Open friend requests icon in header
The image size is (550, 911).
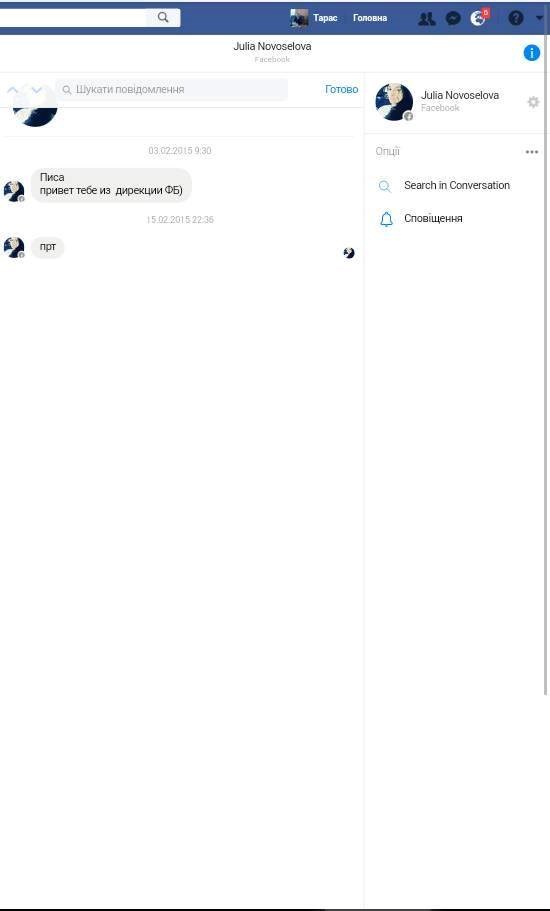(x=427, y=19)
